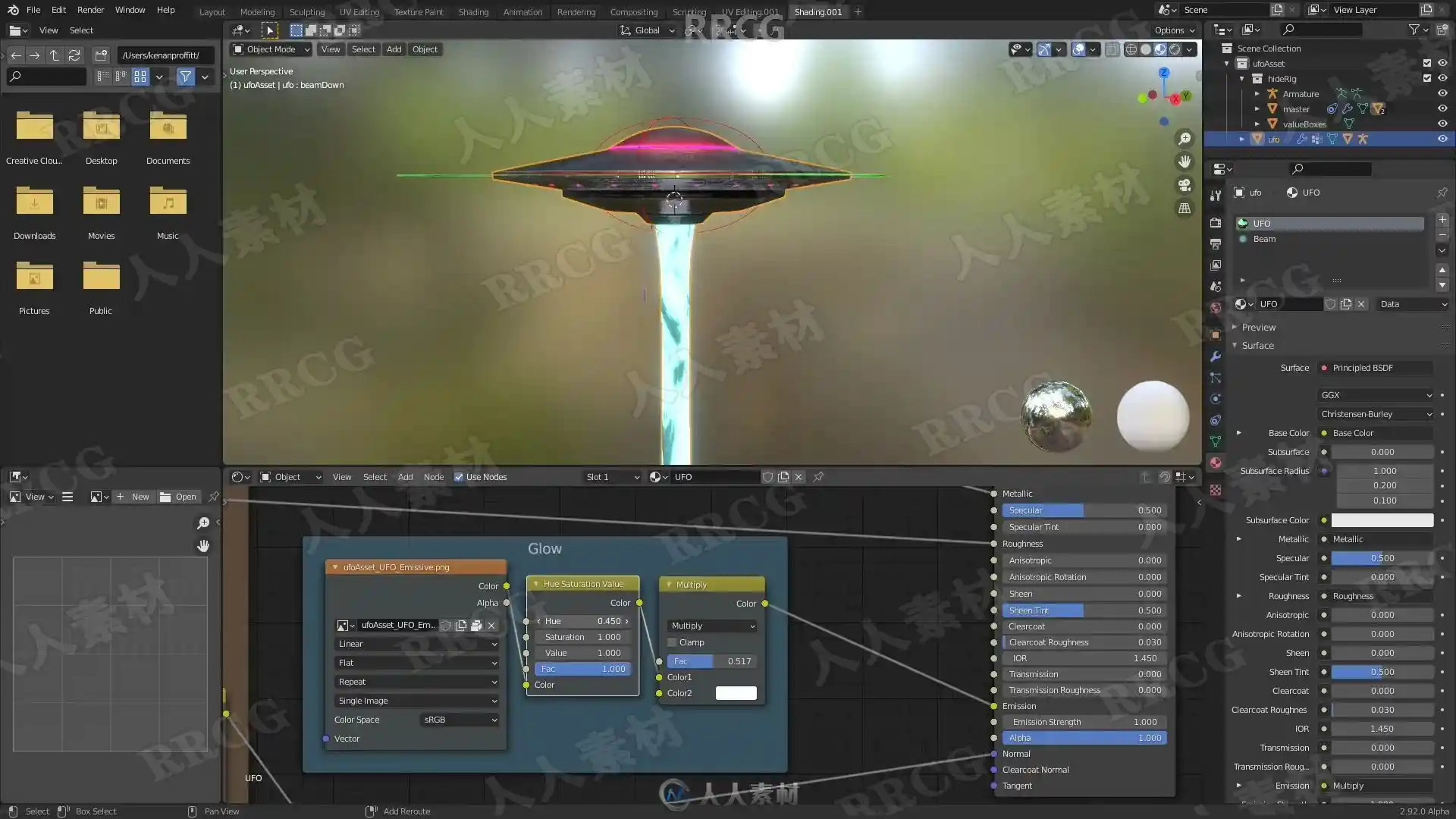This screenshot has width=1456, height=819.
Task: Toggle the camera view icon
Action: point(1184,185)
